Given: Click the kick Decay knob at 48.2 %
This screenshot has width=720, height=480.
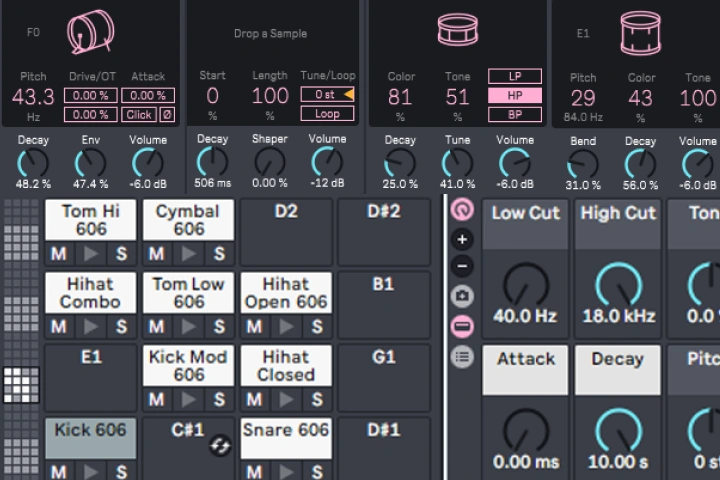Looking at the screenshot, I should point(33,164).
